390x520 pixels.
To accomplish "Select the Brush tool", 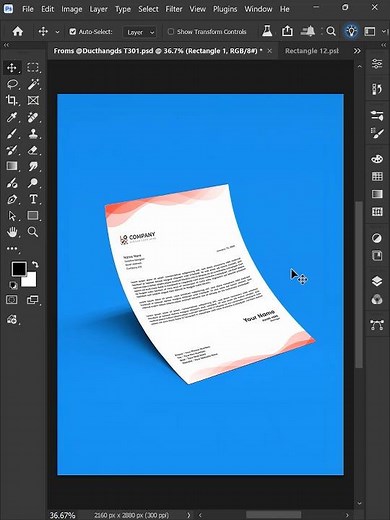I will 12,134.
